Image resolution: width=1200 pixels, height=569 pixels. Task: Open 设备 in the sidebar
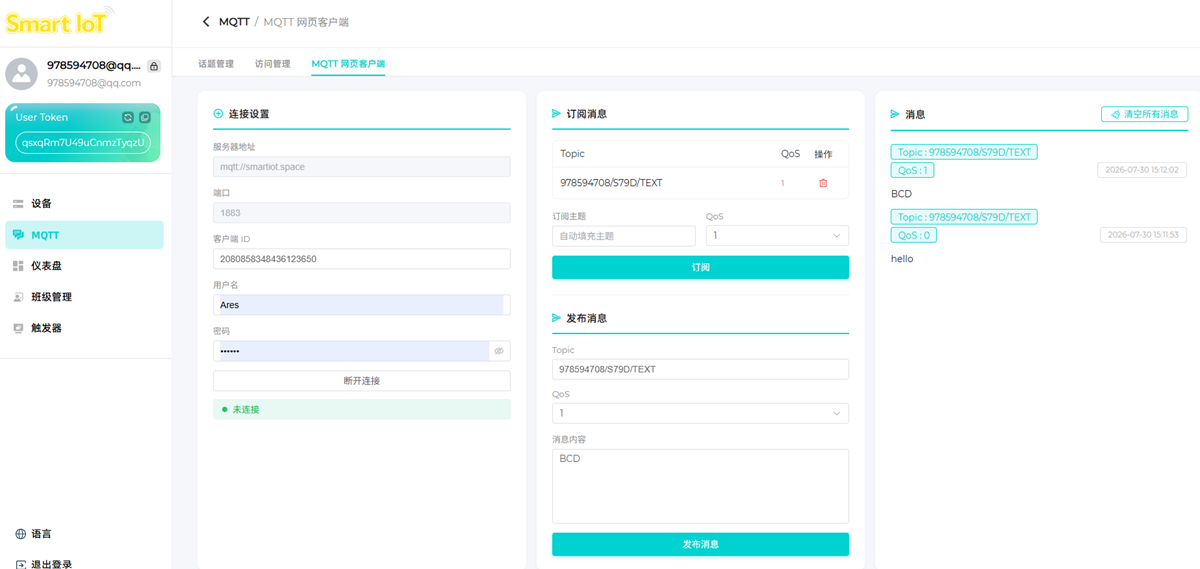click(84, 204)
